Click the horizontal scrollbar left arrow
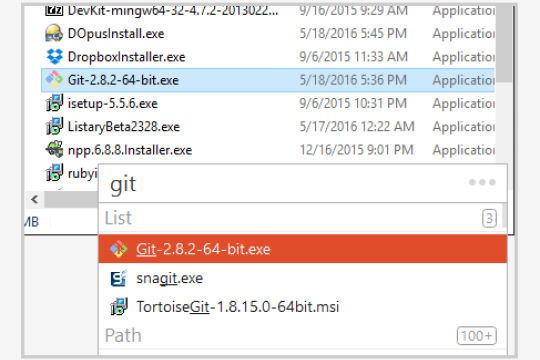The width and height of the screenshot is (540, 360). coord(34,199)
